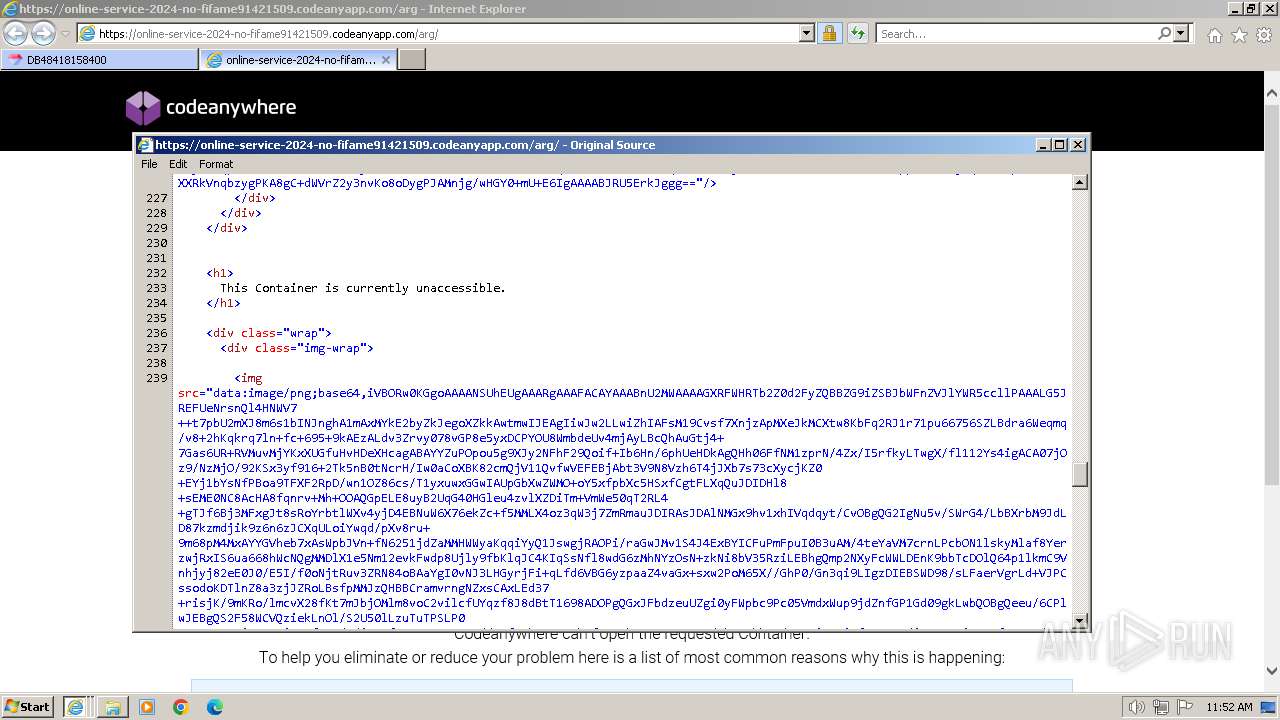Screen dimensions: 1280x720
Task: Click the src="data:image/png;base64 text
Action: [x=272, y=393]
